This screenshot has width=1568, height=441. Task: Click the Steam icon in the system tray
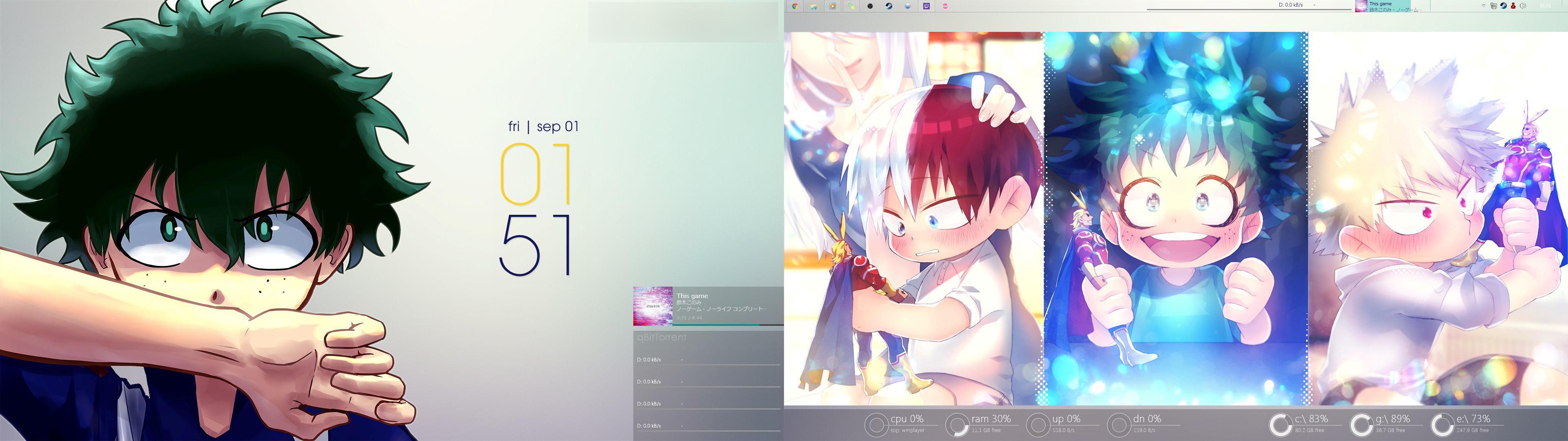[x=1503, y=5]
